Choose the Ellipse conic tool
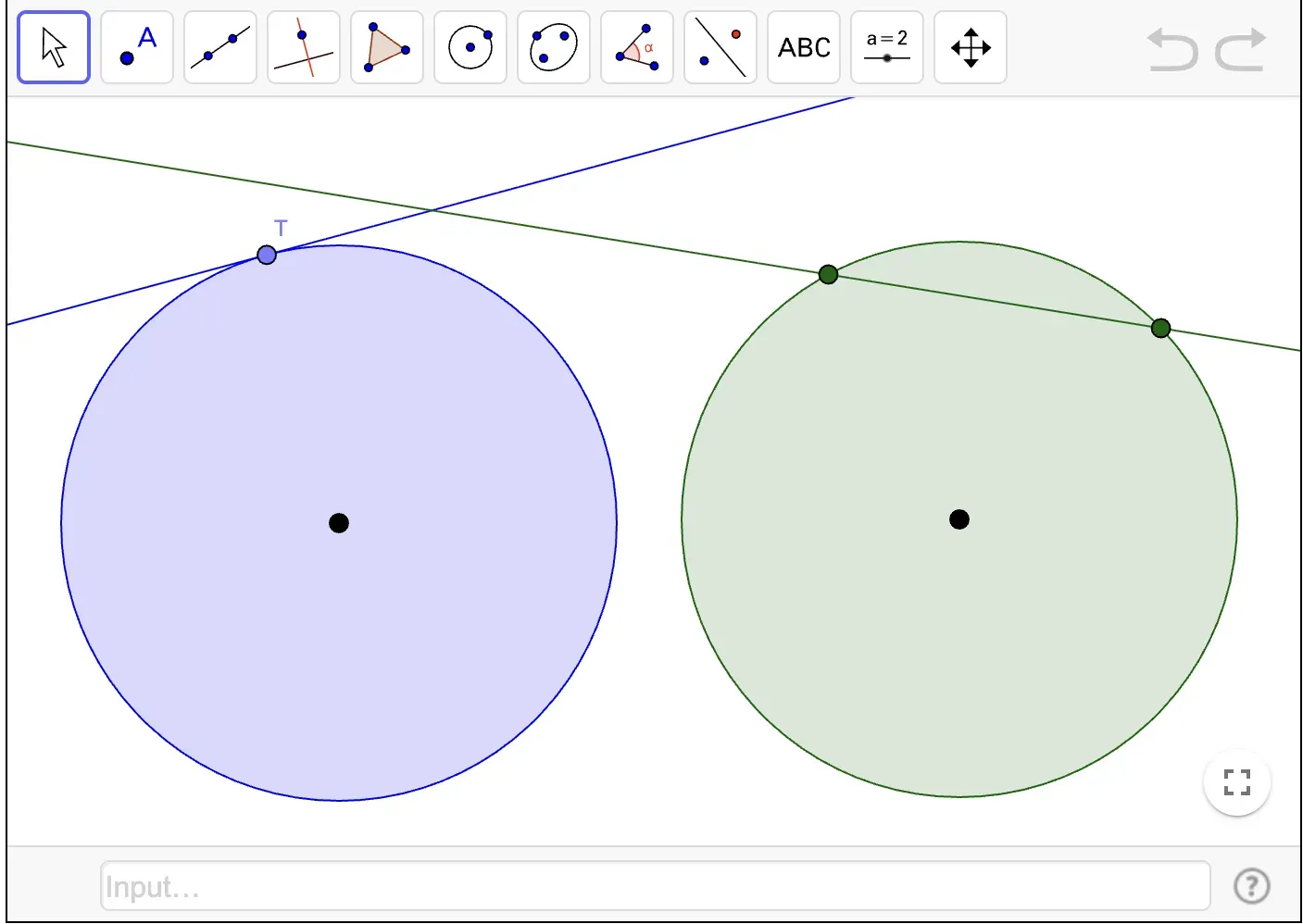 [x=554, y=47]
